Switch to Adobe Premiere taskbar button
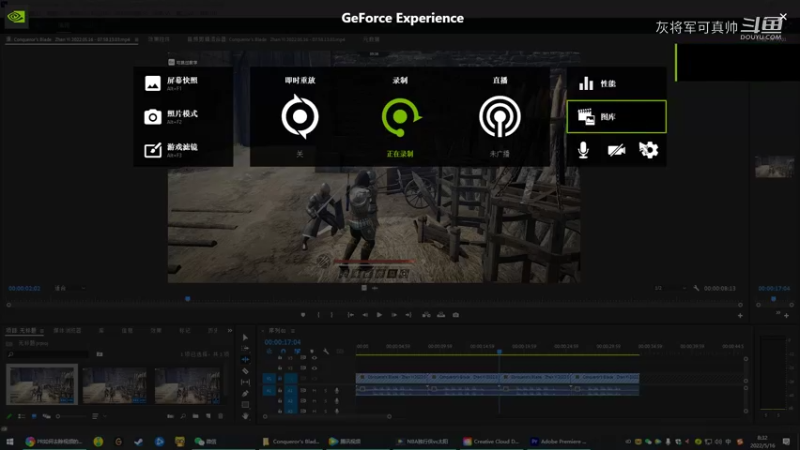Viewport: 800px width, 450px height. coord(559,441)
